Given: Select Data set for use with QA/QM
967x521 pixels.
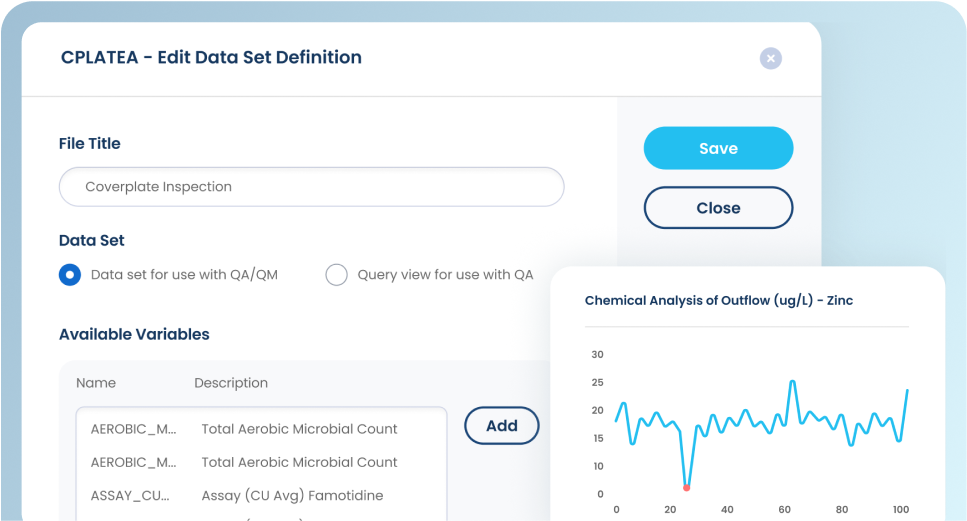Looking at the screenshot, I should click(x=70, y=275).
